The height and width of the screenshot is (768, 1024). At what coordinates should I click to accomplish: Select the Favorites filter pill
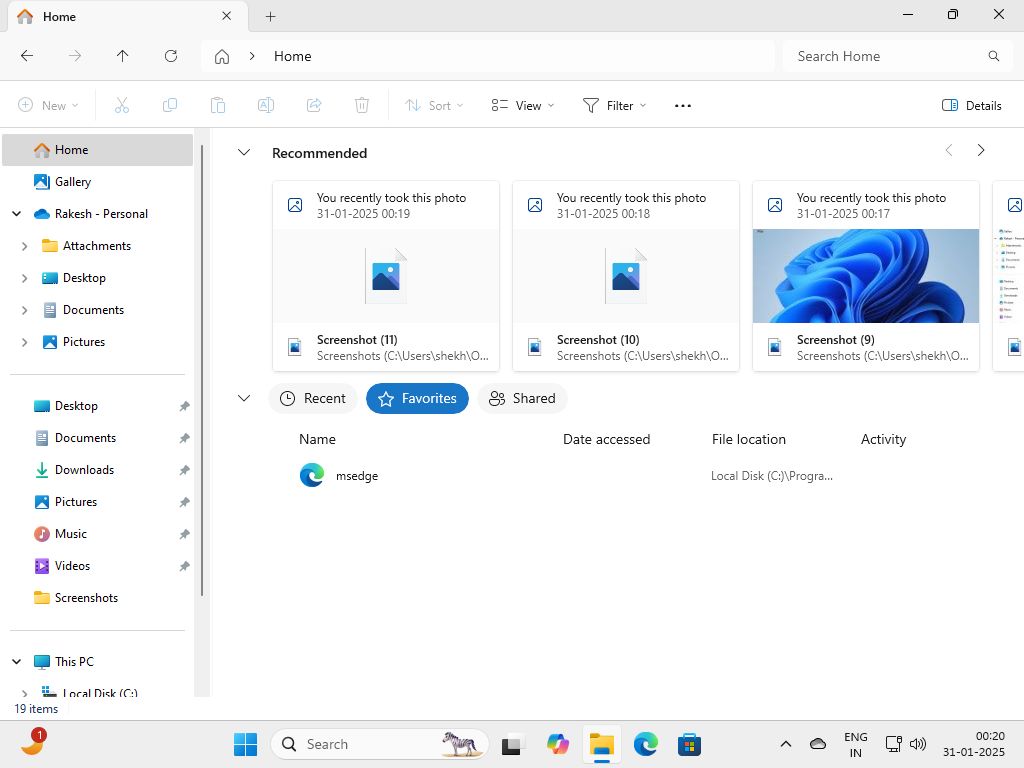417,398
